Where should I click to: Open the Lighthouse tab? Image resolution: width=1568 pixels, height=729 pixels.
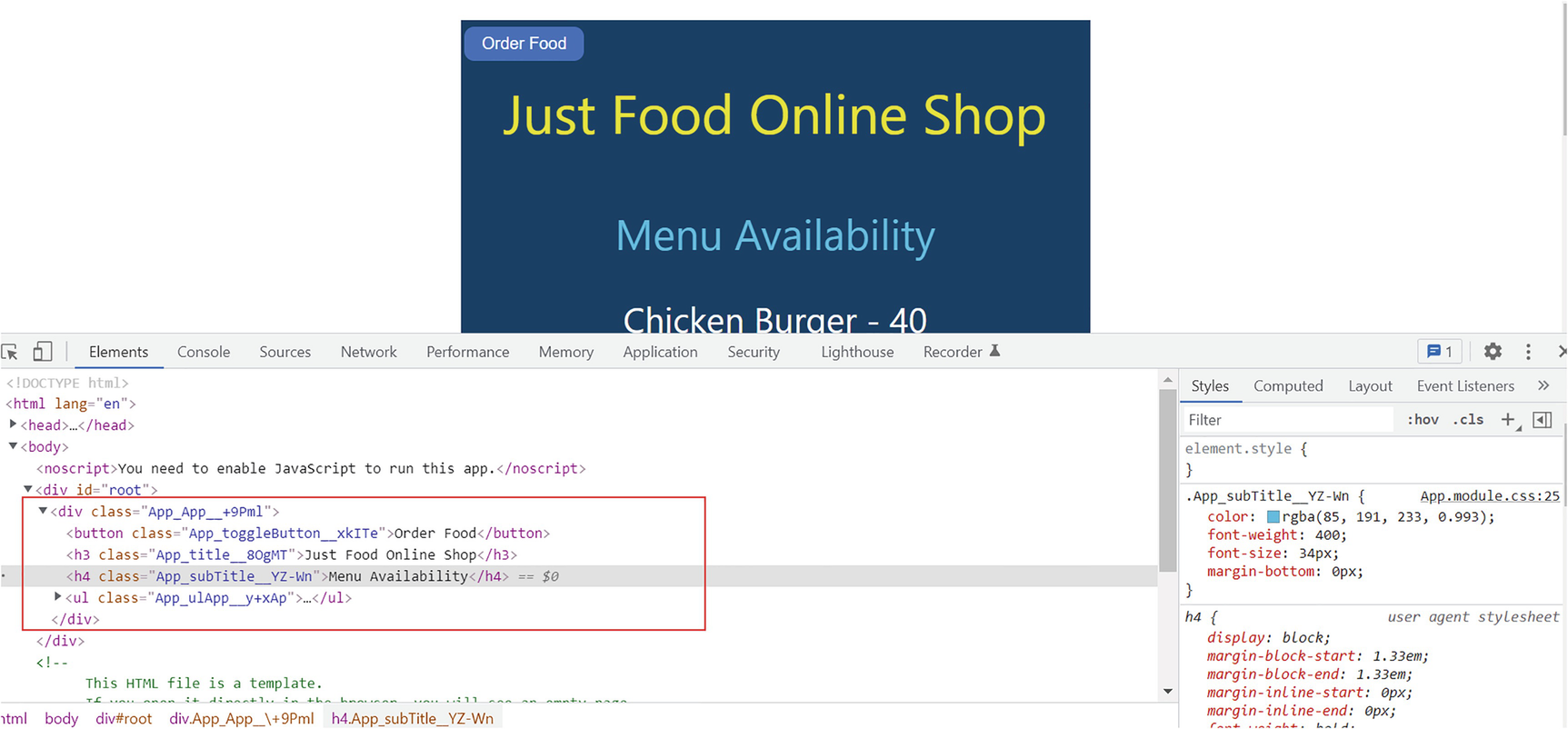click(857, 352)
